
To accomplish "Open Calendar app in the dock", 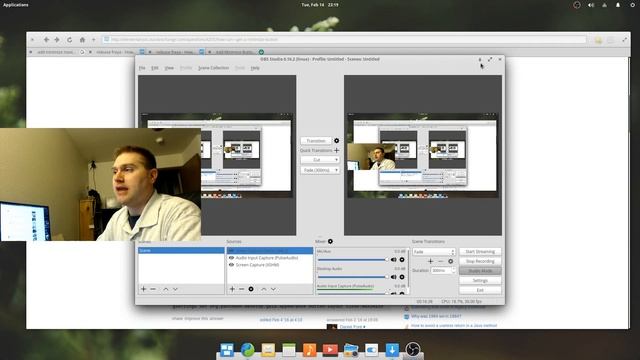I will [289, 350].
